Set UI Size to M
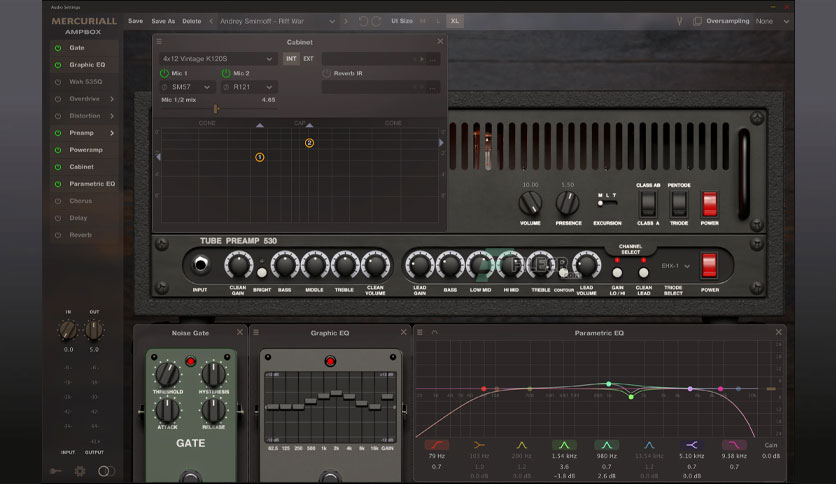This screenshot has width=836, height=484. pyautogui.click(x=423, y=21)
